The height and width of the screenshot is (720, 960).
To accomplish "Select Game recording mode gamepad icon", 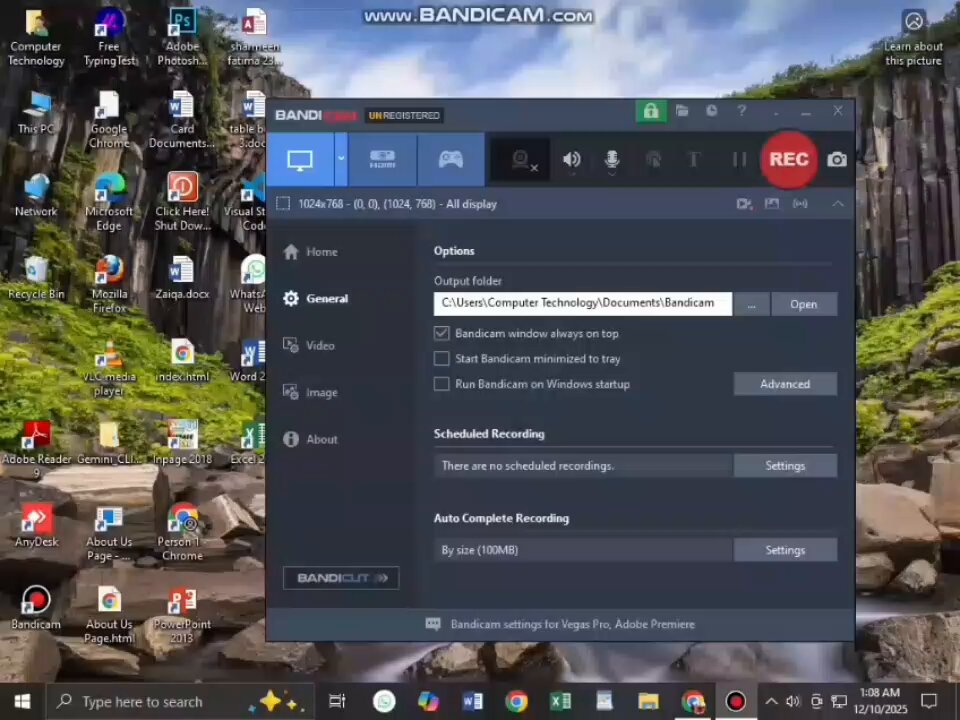I will 451,160.
